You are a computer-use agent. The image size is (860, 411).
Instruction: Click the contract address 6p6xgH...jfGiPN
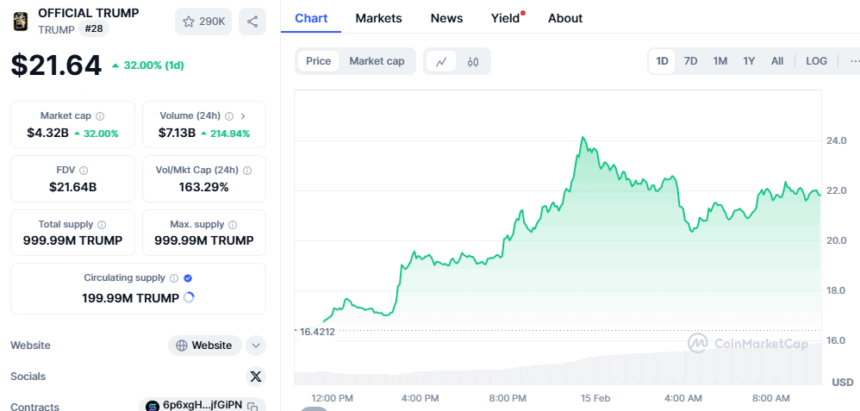(x=202, y=406)
